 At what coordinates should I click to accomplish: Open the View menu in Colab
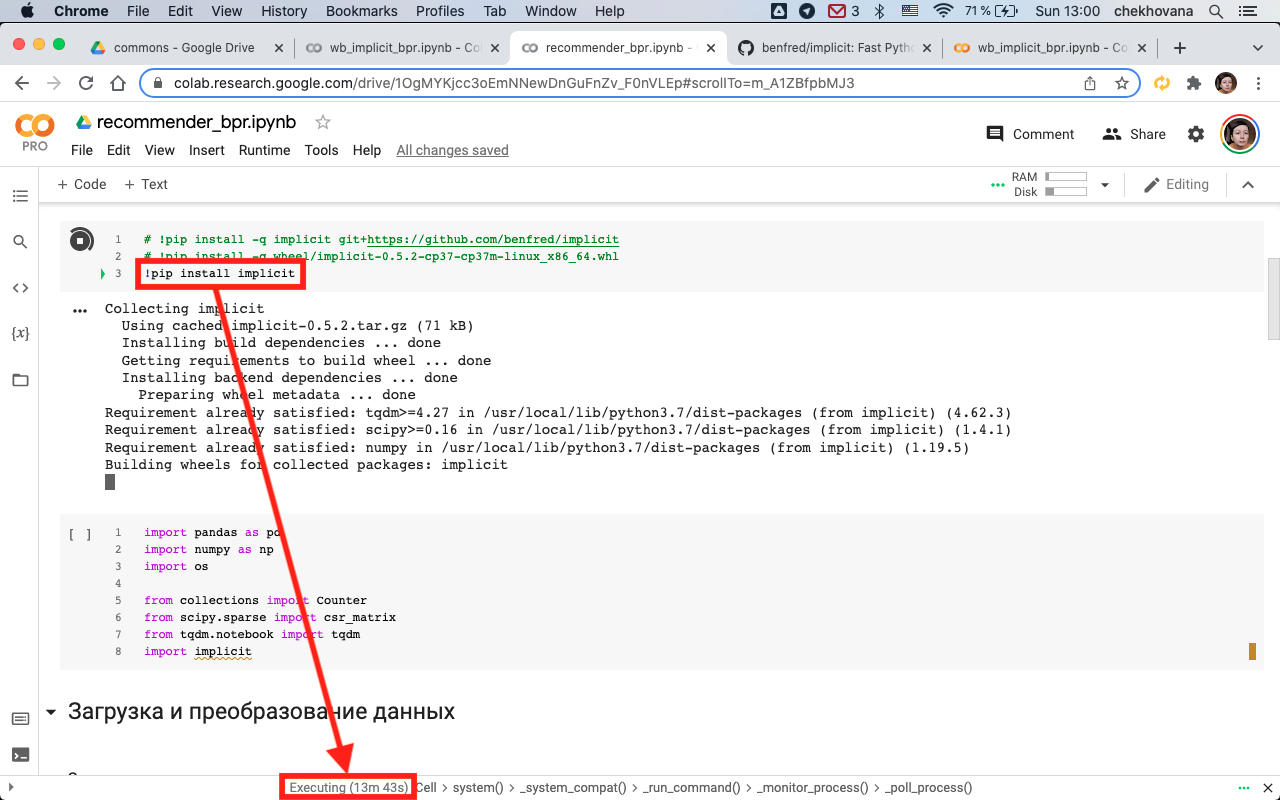[x=160, y=150]
